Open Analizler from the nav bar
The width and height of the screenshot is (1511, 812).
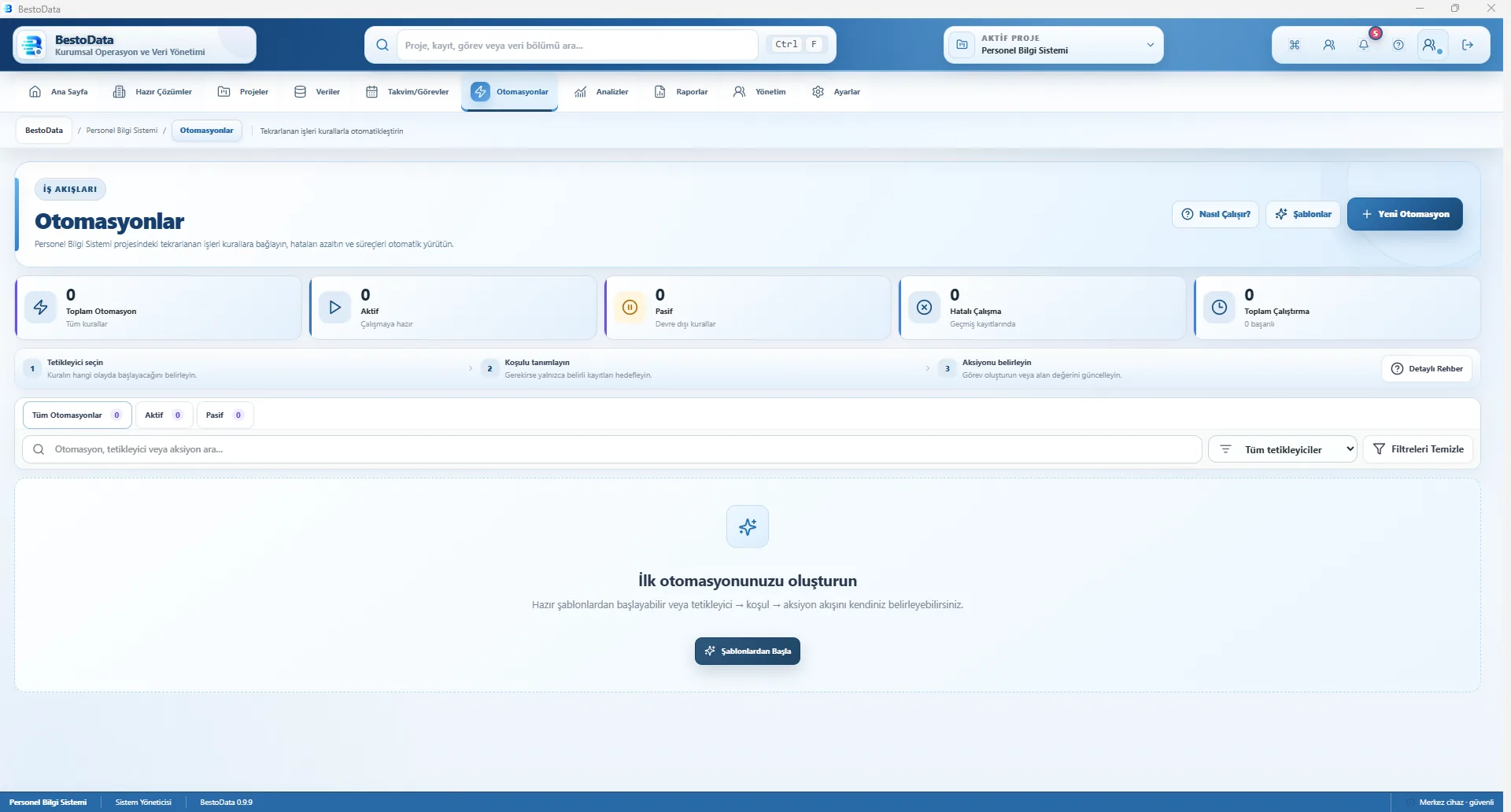(x=601, y=92)
